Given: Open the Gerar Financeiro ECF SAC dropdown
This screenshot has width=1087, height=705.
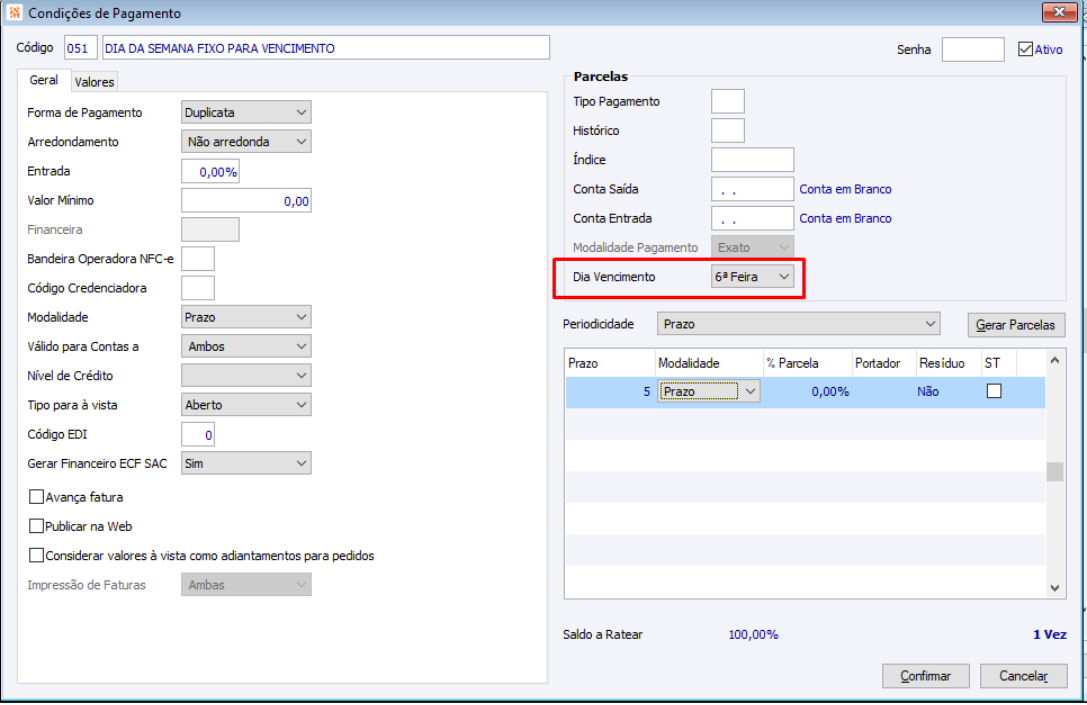Looking at the screenshot, I should 246,463.
